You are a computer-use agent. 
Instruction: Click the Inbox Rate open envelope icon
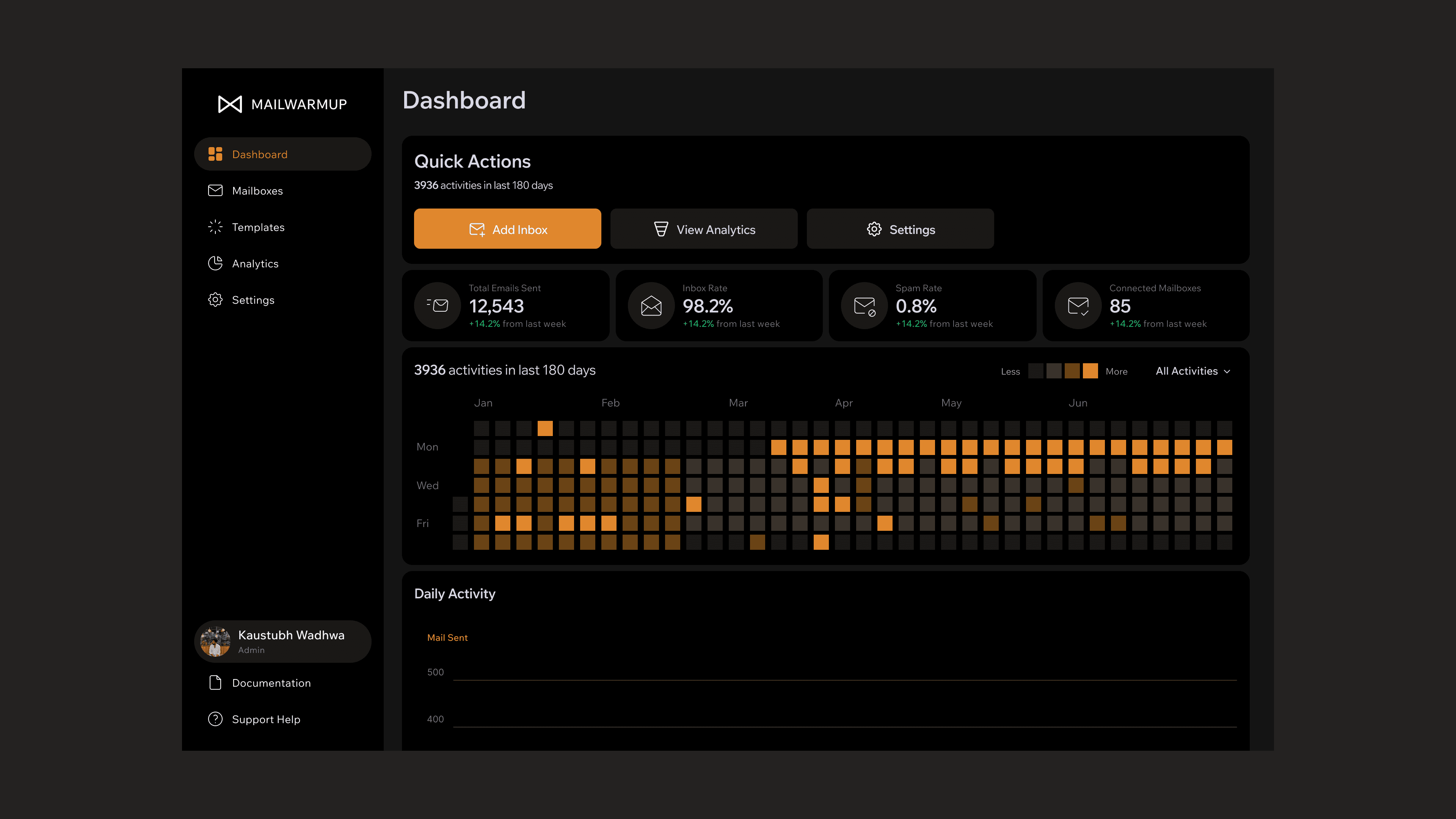click(x=651, y=306)
